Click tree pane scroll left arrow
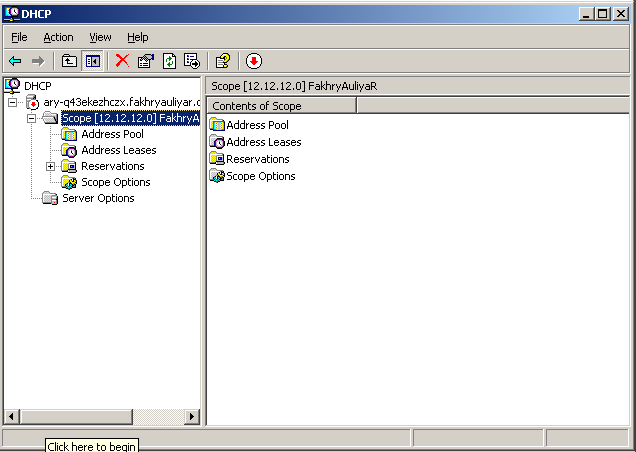 pyautogui.click(x=11, y=417)
